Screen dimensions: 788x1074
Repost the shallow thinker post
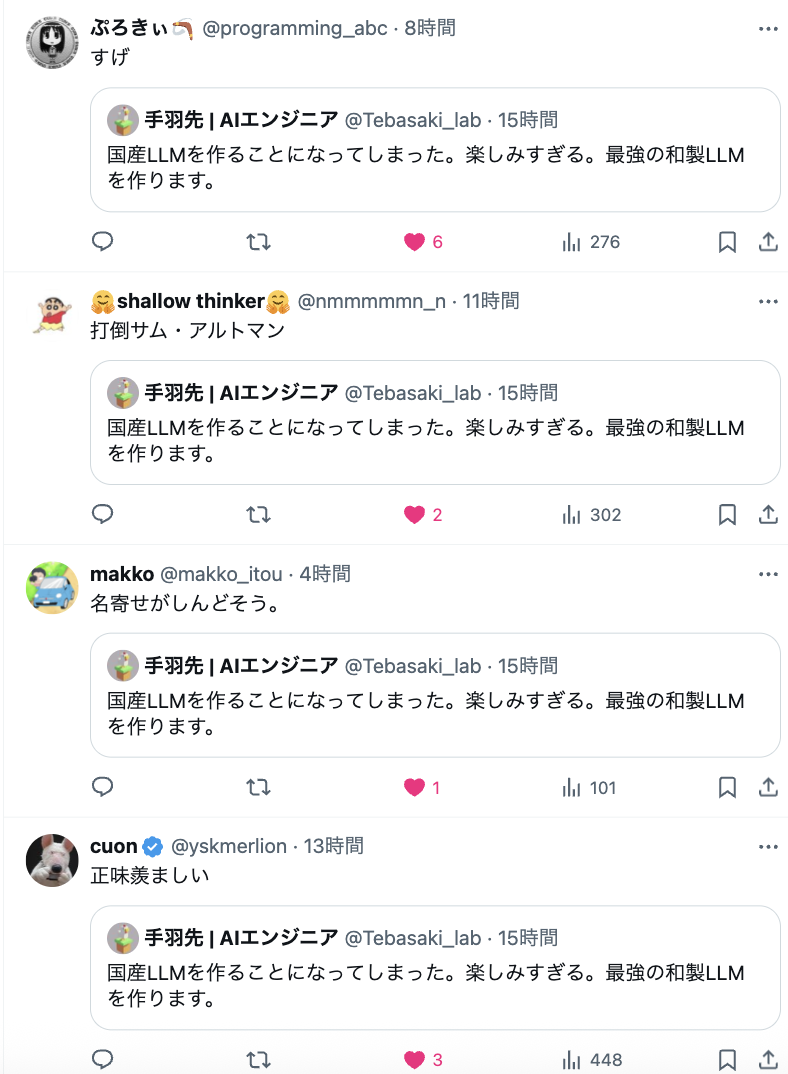coord(258,515)
